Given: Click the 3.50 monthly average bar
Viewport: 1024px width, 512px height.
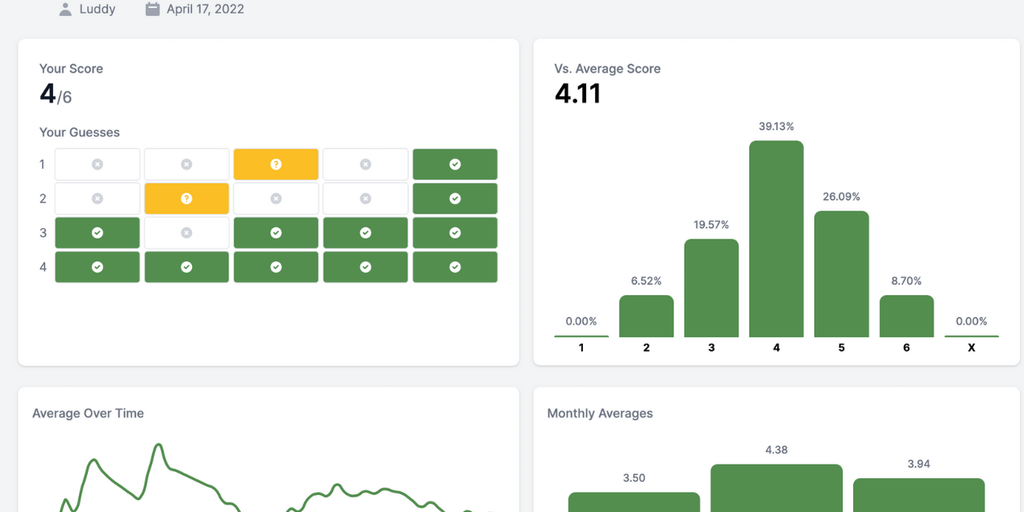Looking at the screenshot, I should click(x=634, y=501).
